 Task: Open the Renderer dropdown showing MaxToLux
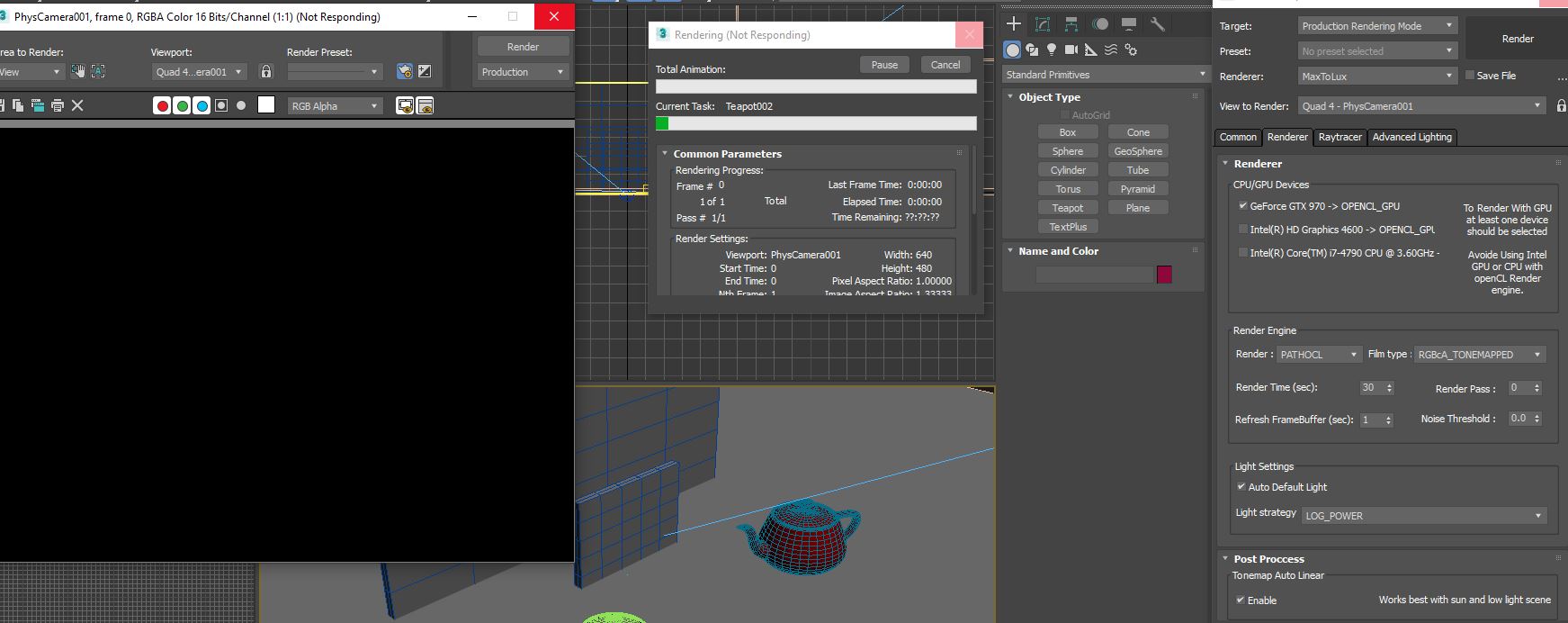click(1376, 77)
